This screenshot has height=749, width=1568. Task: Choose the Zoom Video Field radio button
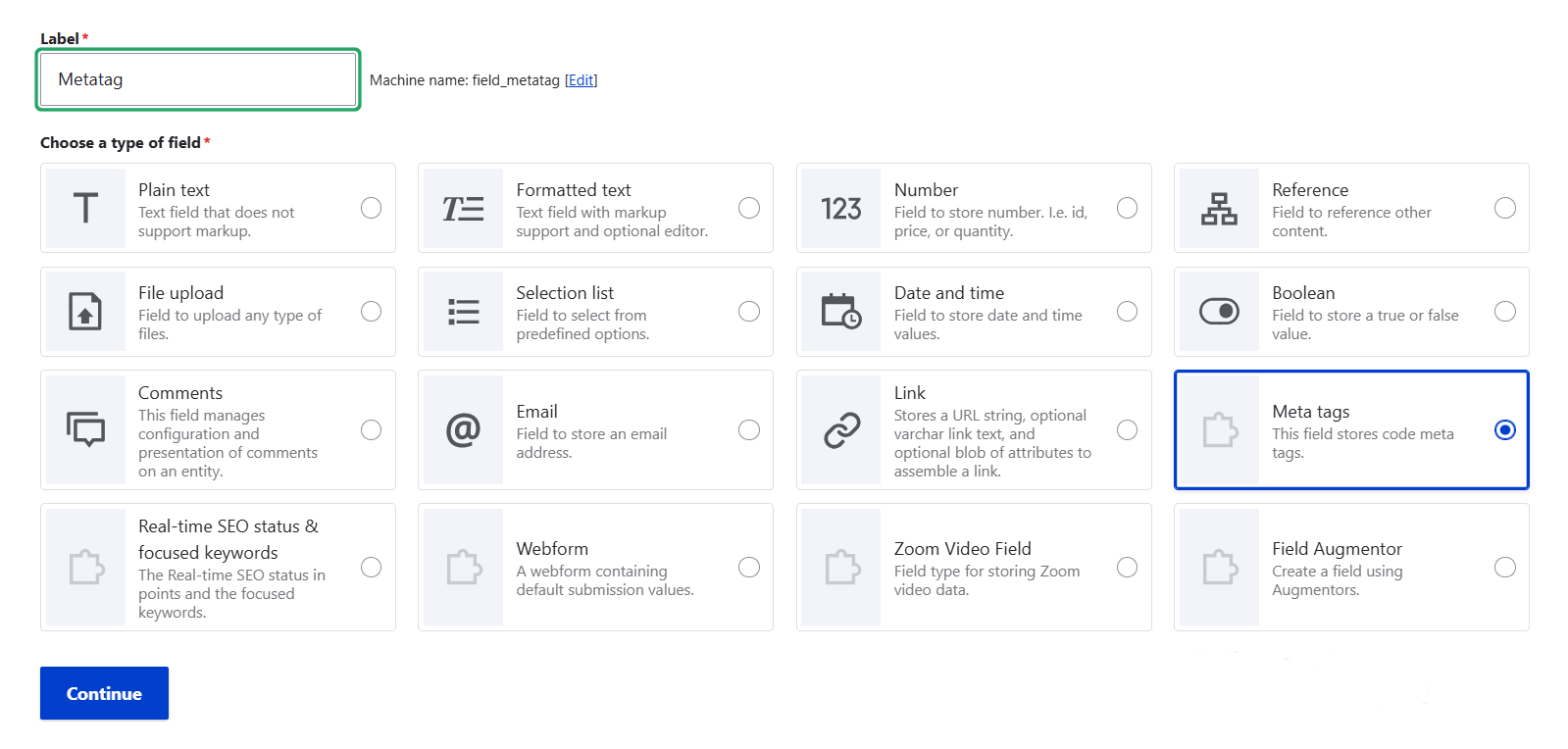1127,567
